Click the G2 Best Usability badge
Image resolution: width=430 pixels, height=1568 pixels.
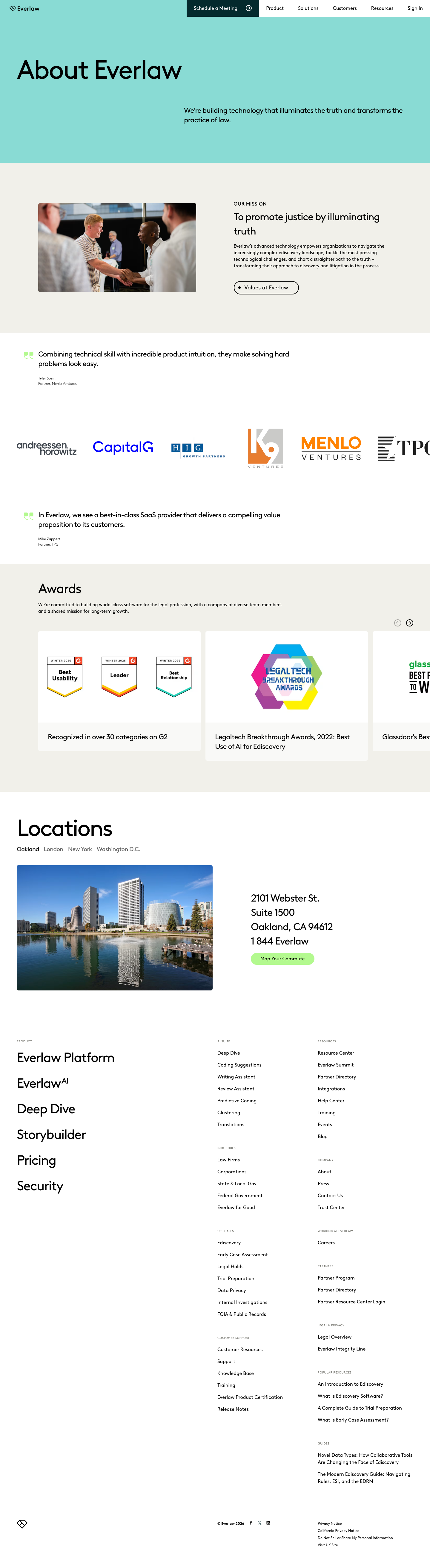[x=64, y=677]
